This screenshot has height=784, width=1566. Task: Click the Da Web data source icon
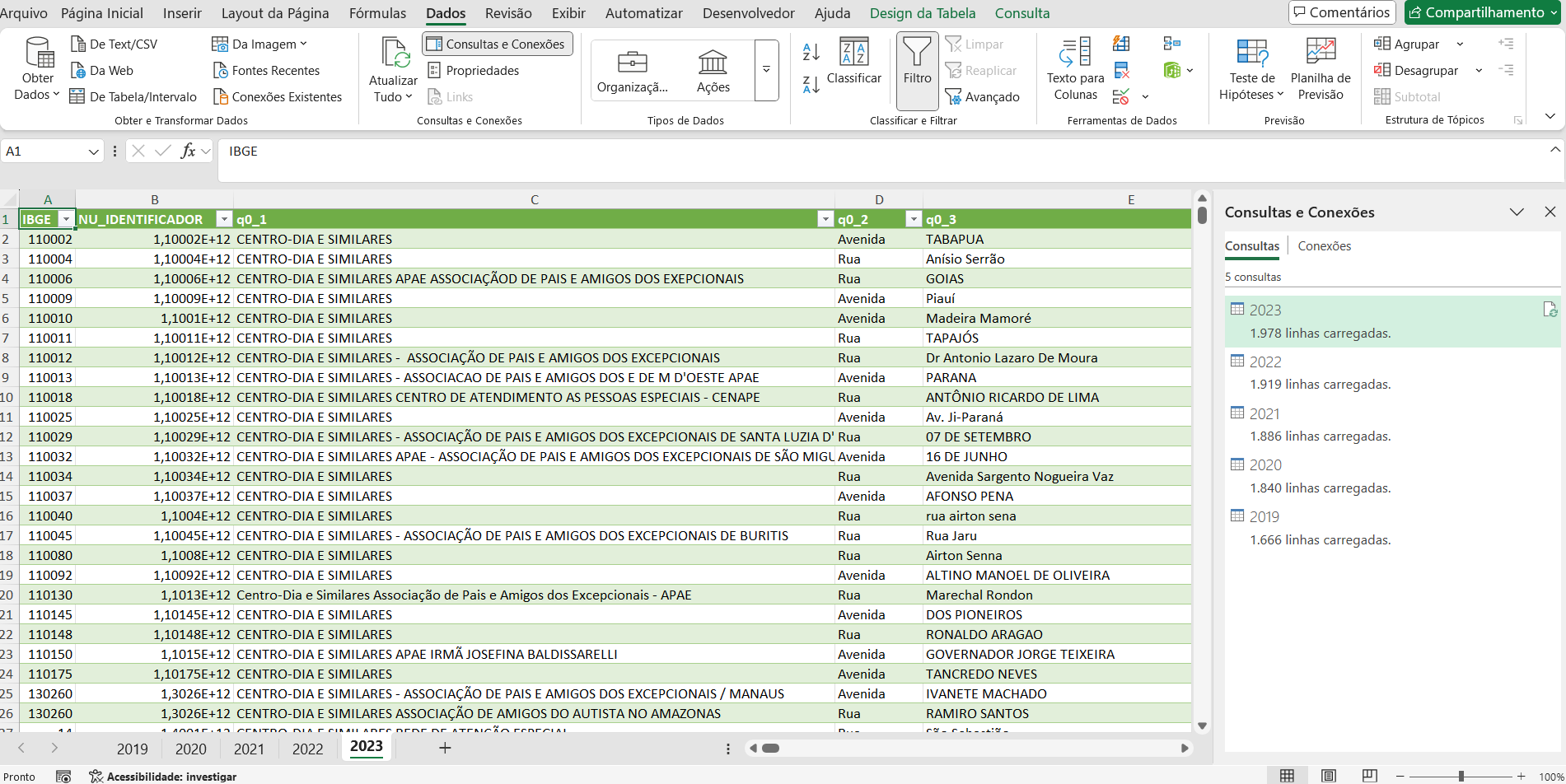point(78,71)
